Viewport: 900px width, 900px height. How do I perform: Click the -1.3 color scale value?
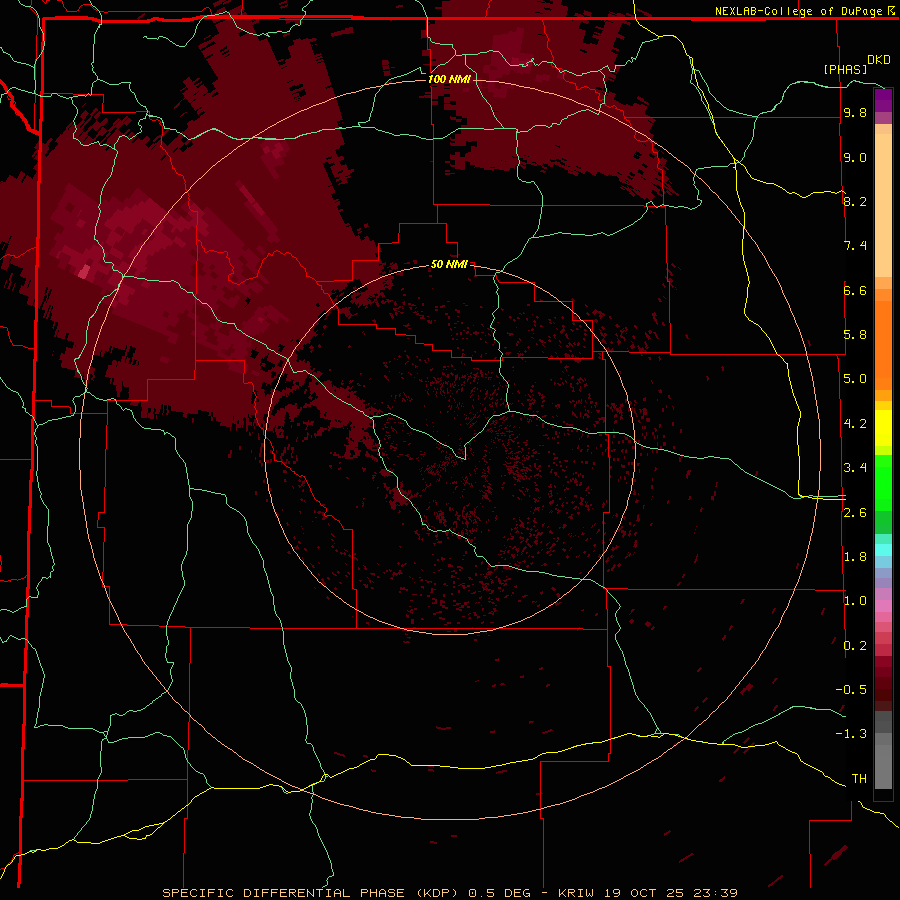click(x=851, y=734)
